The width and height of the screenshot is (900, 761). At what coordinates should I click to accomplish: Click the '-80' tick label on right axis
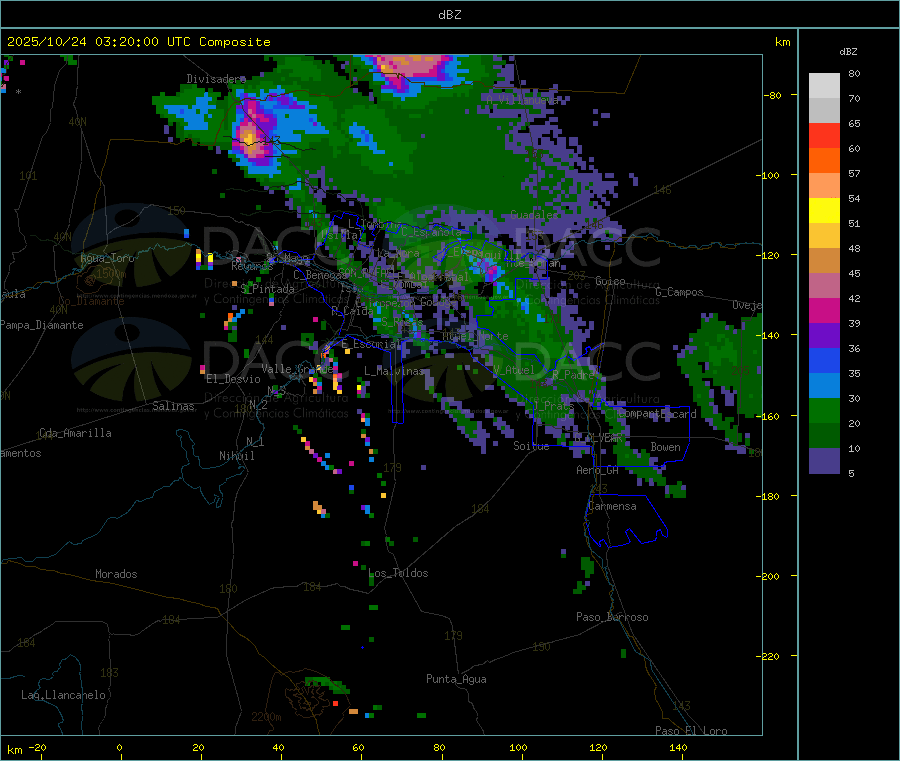click(773, 95)
